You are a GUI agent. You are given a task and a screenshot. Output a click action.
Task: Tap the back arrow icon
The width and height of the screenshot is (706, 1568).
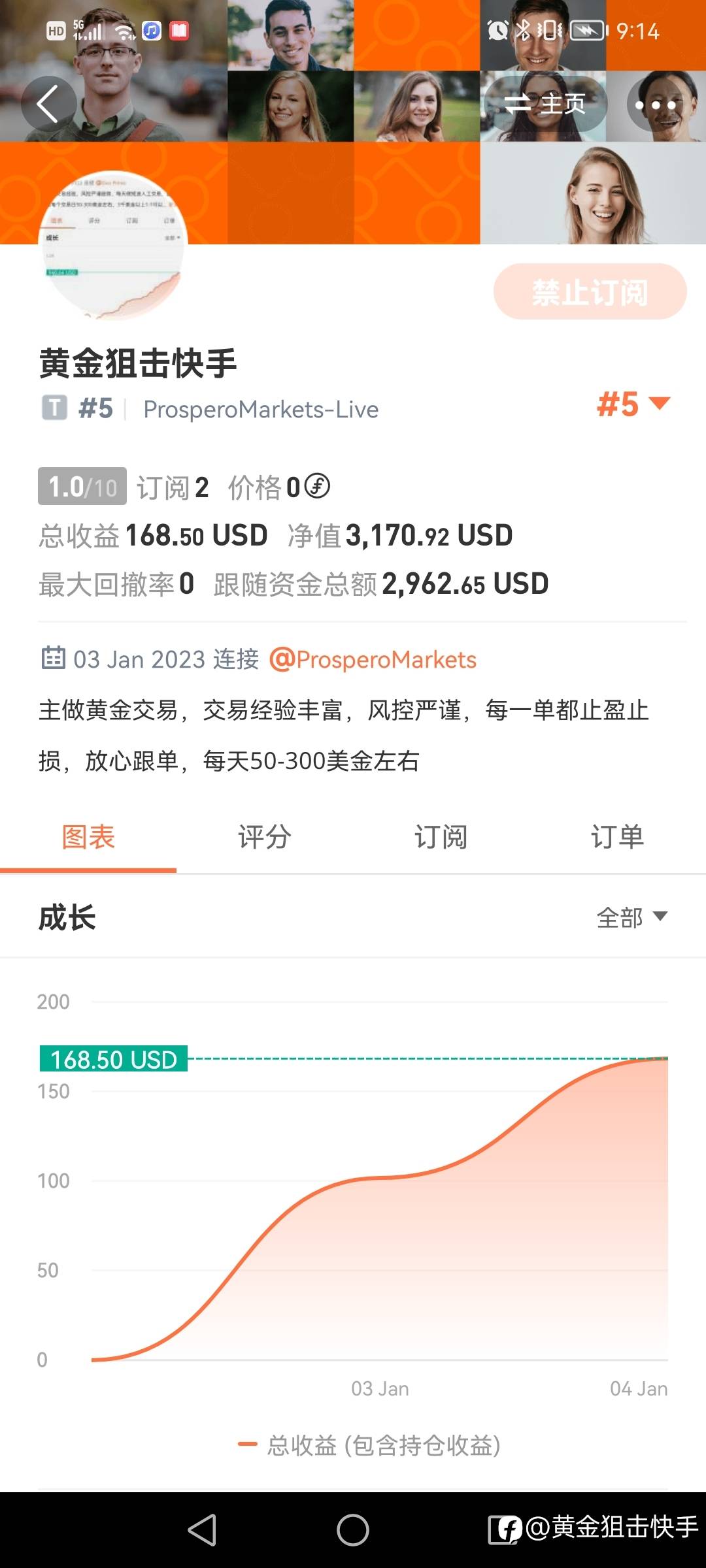pyautogui.click(x=48, y=104)
